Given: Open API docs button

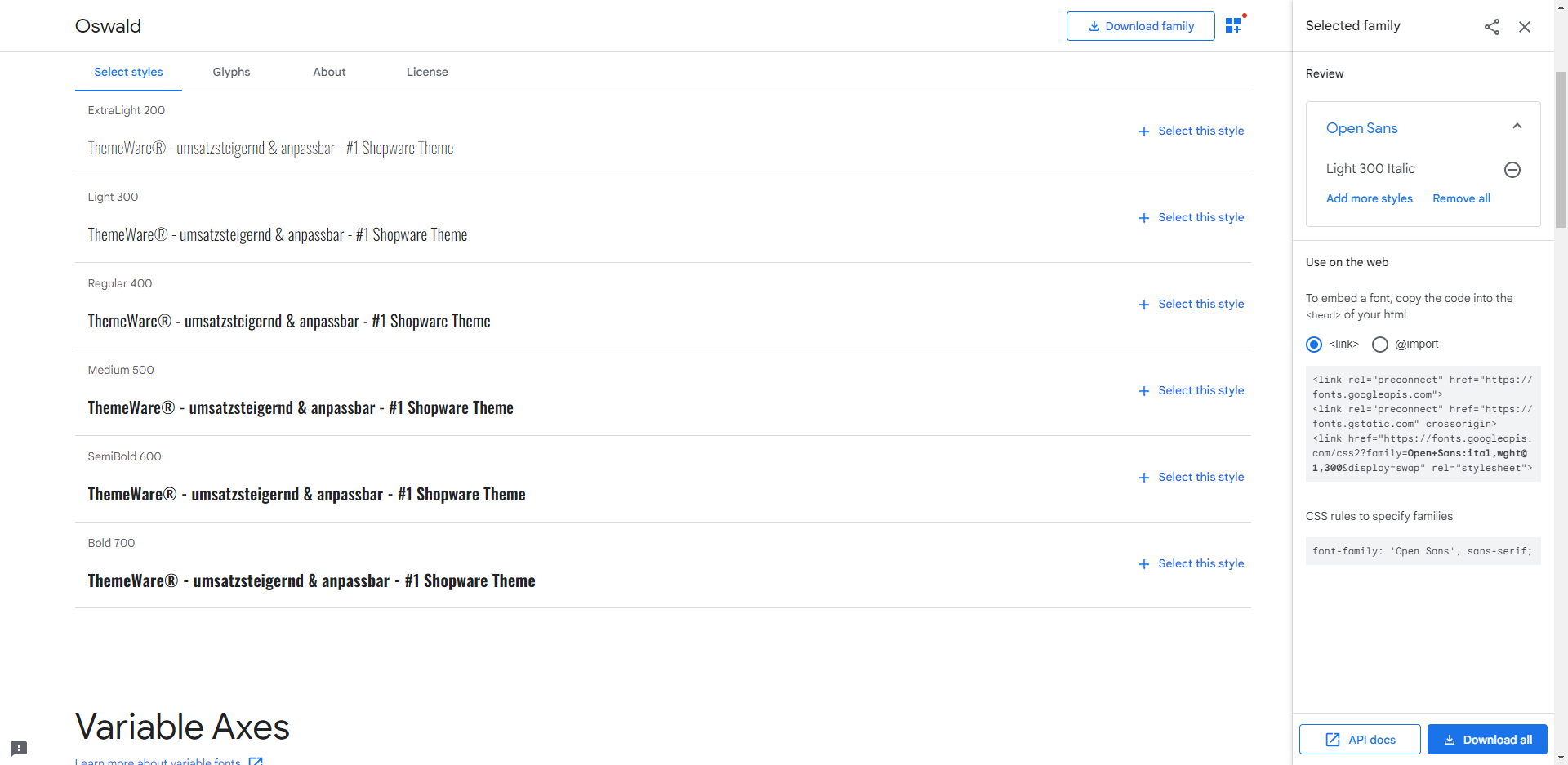Looking at the screenshot, I should pyautogui.click(x=1360, y=740).
